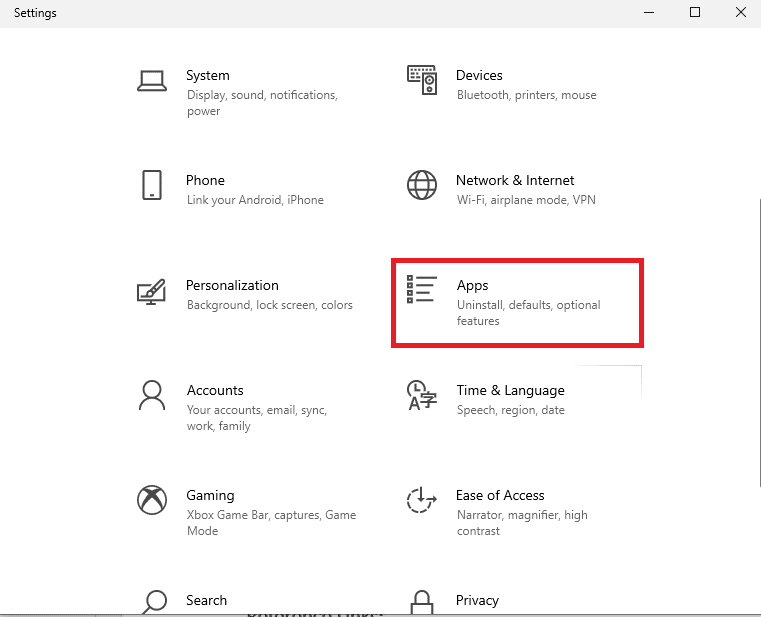
Task: Open the Network & Internet globe icon
Action: pos(422,185)
